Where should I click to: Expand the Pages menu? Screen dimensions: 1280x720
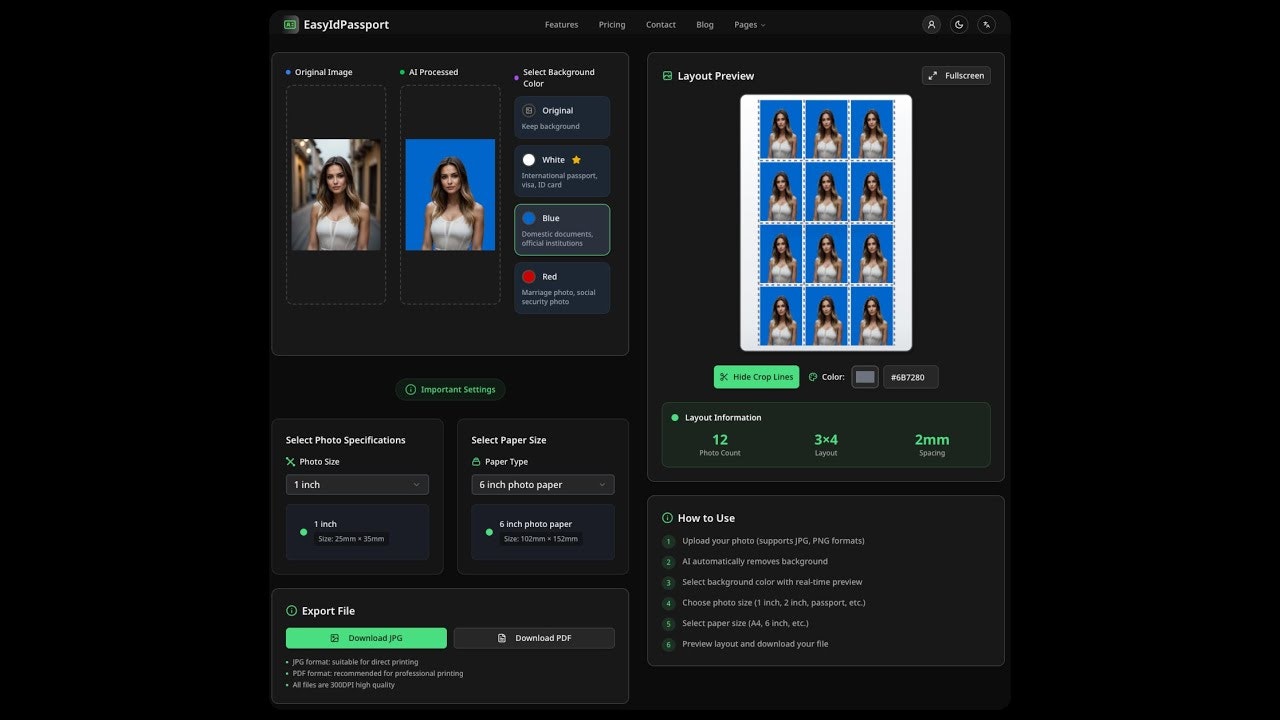pos(749,24)
